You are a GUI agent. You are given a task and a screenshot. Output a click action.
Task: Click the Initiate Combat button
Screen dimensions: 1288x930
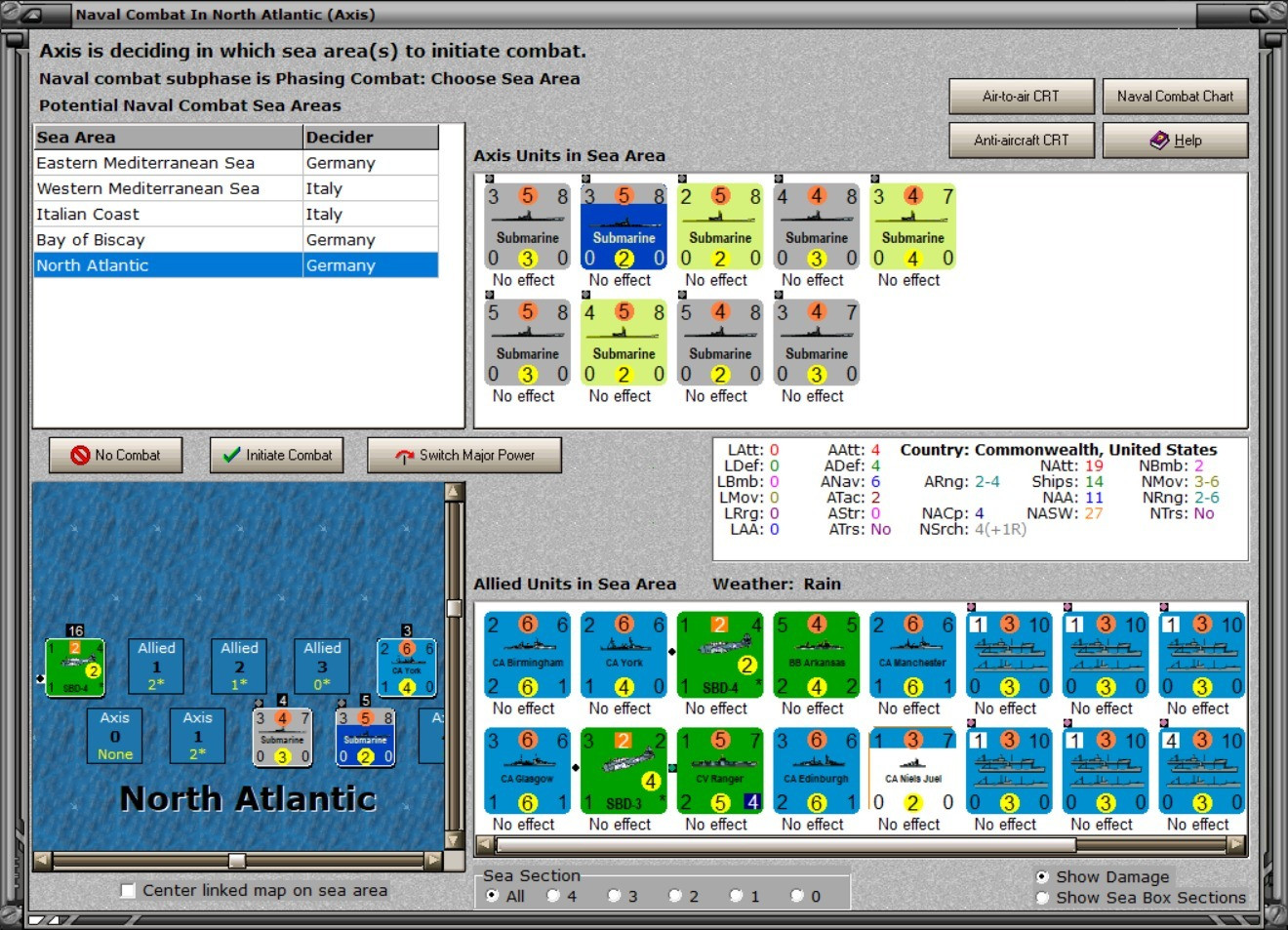coord(277,455)
